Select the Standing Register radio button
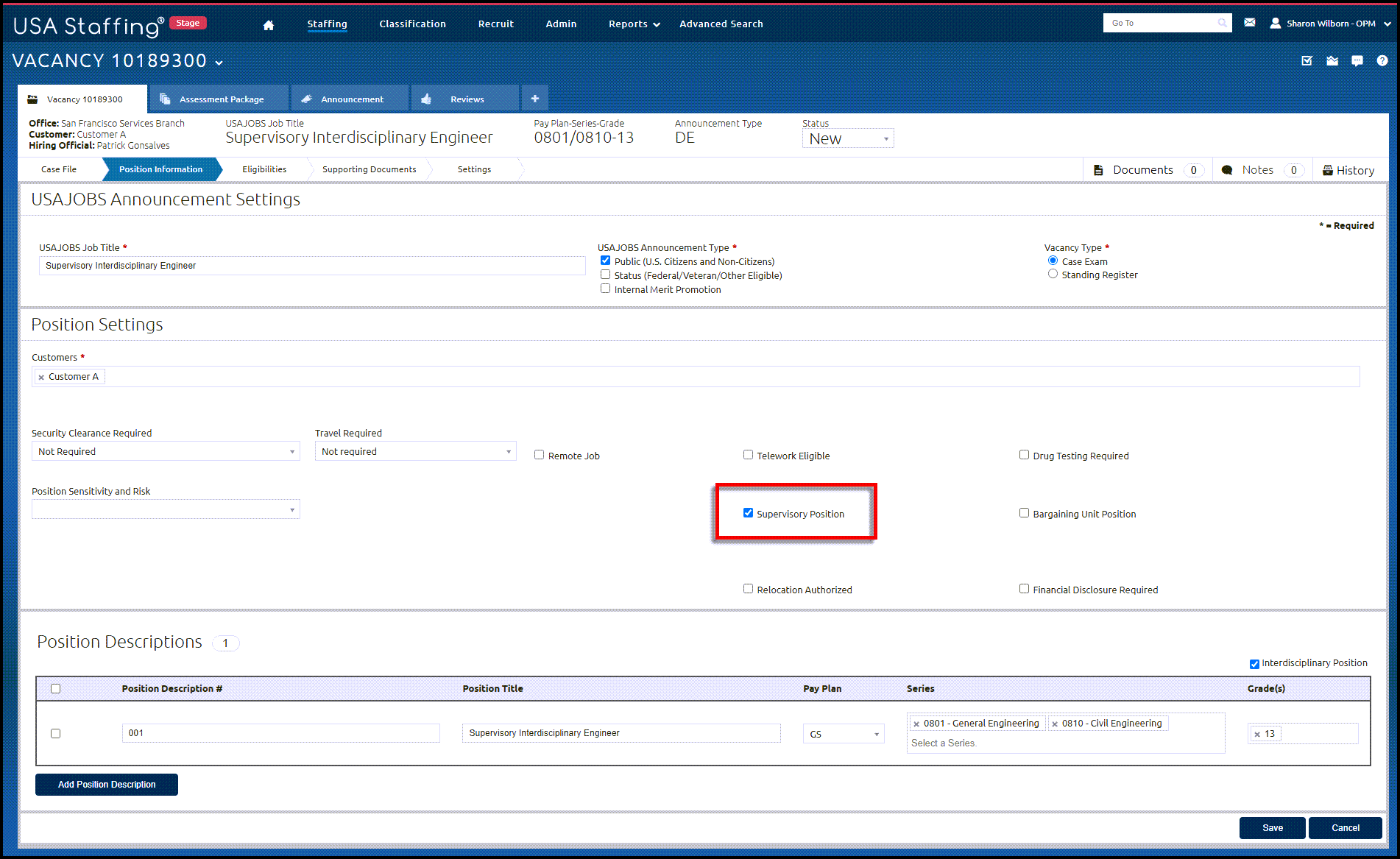 pyautogui.click(x=1053, y=274)
